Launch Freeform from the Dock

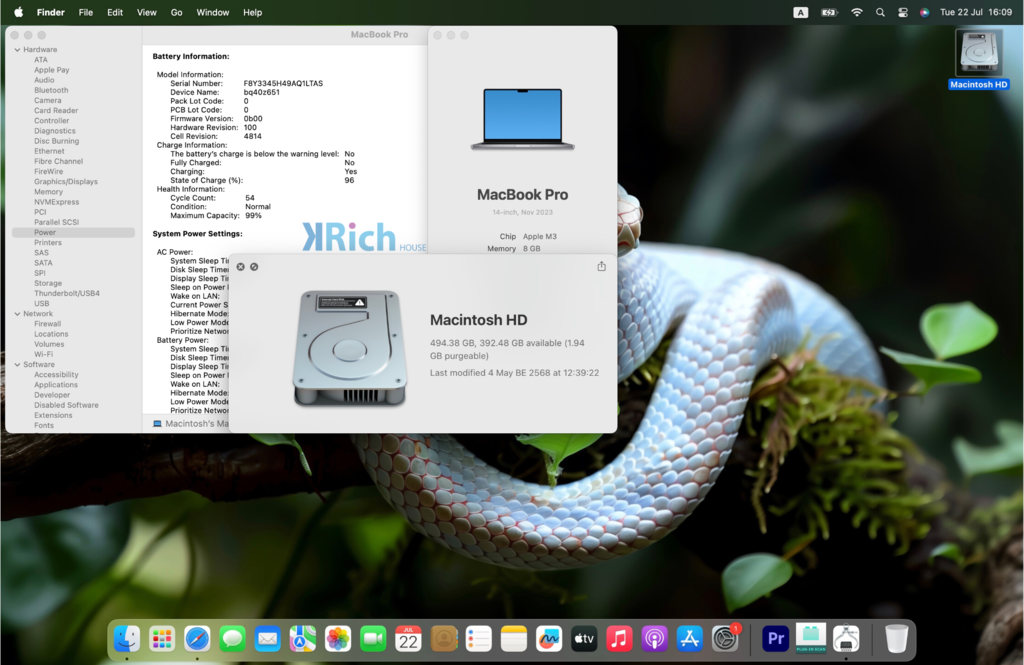pyautogui.click(x=549, y=638)
